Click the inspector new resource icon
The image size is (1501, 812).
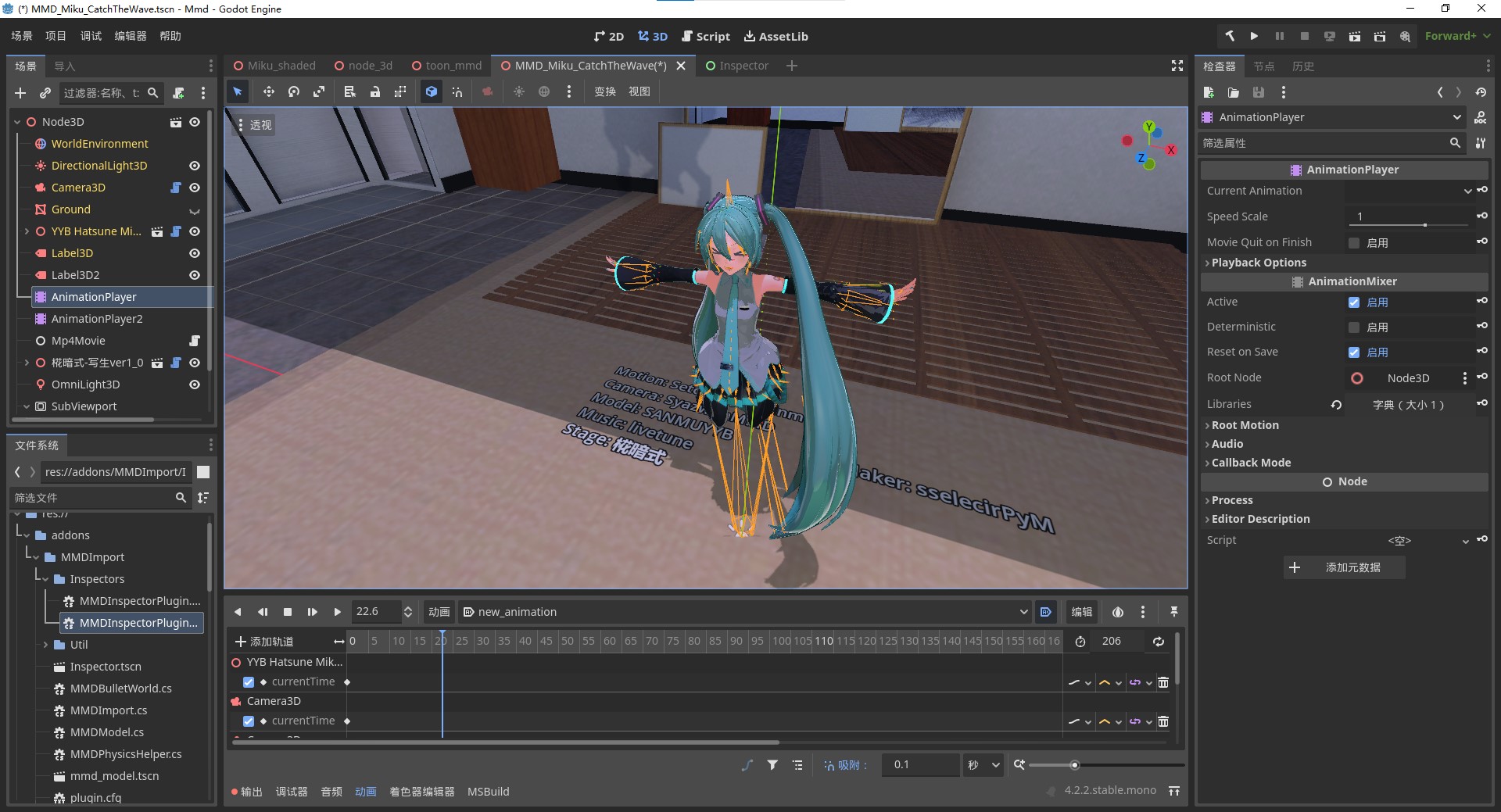coord(1209,92)
